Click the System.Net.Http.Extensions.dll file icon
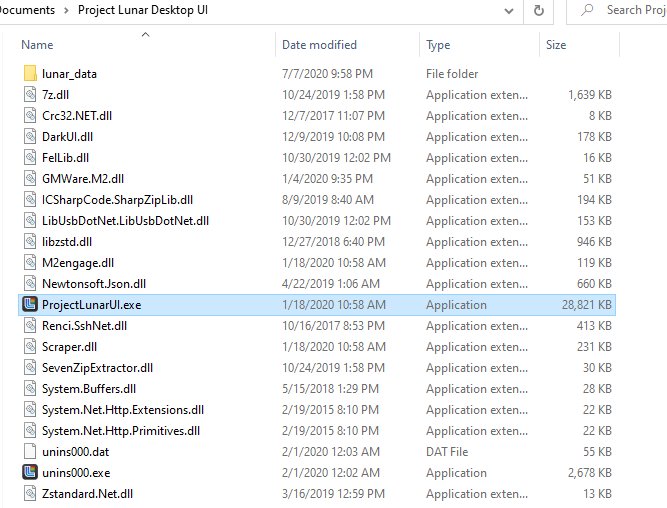 pyautogui.click(x=30, y=409)
